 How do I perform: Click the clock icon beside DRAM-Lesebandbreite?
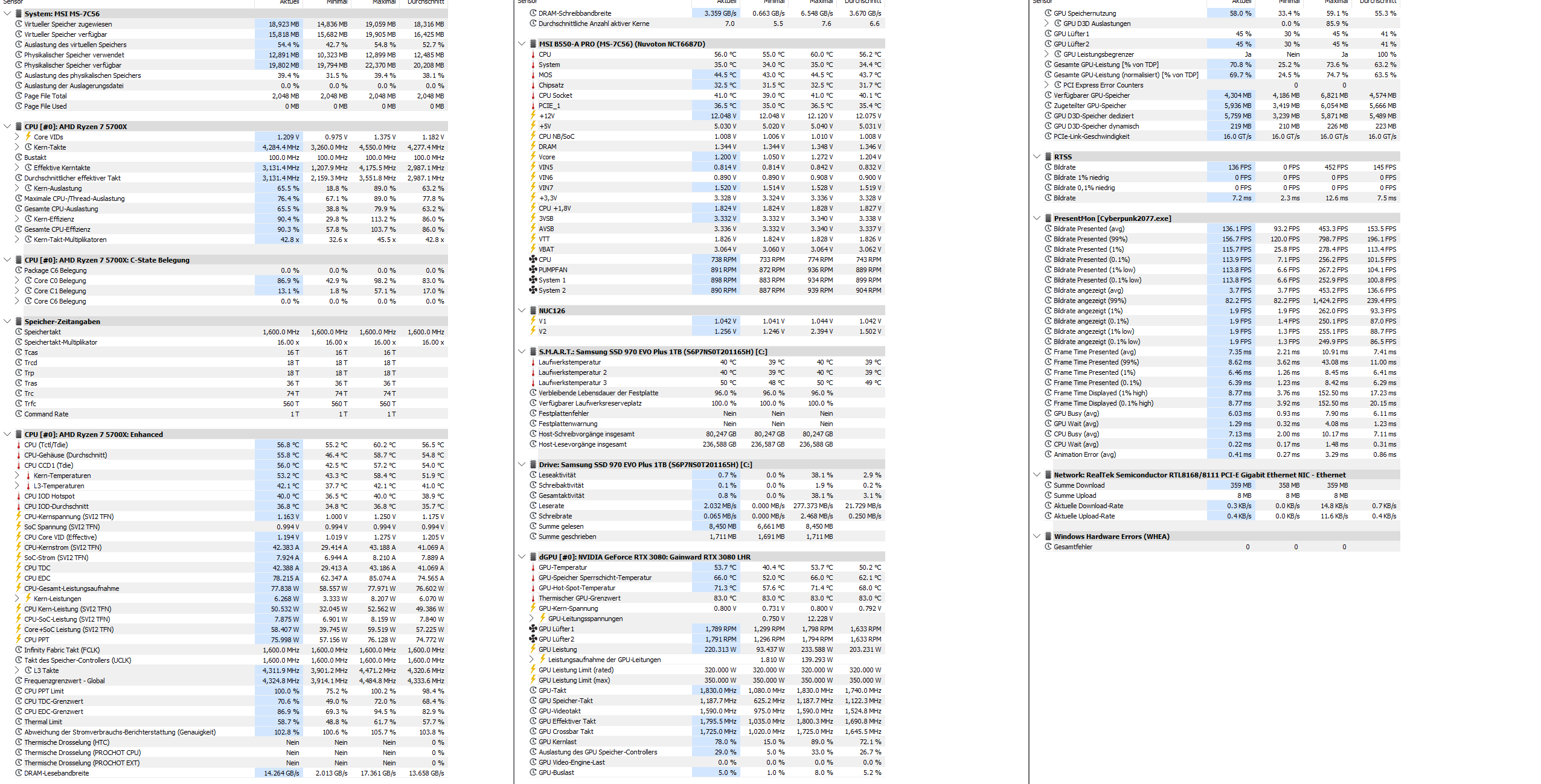click(x=19, y=773)
